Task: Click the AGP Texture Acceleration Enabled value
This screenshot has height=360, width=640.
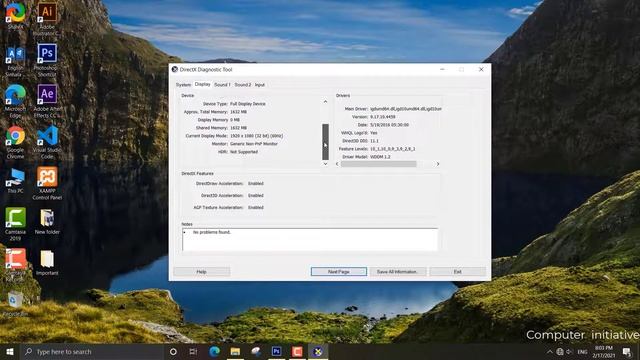Action: coord(256,207)
